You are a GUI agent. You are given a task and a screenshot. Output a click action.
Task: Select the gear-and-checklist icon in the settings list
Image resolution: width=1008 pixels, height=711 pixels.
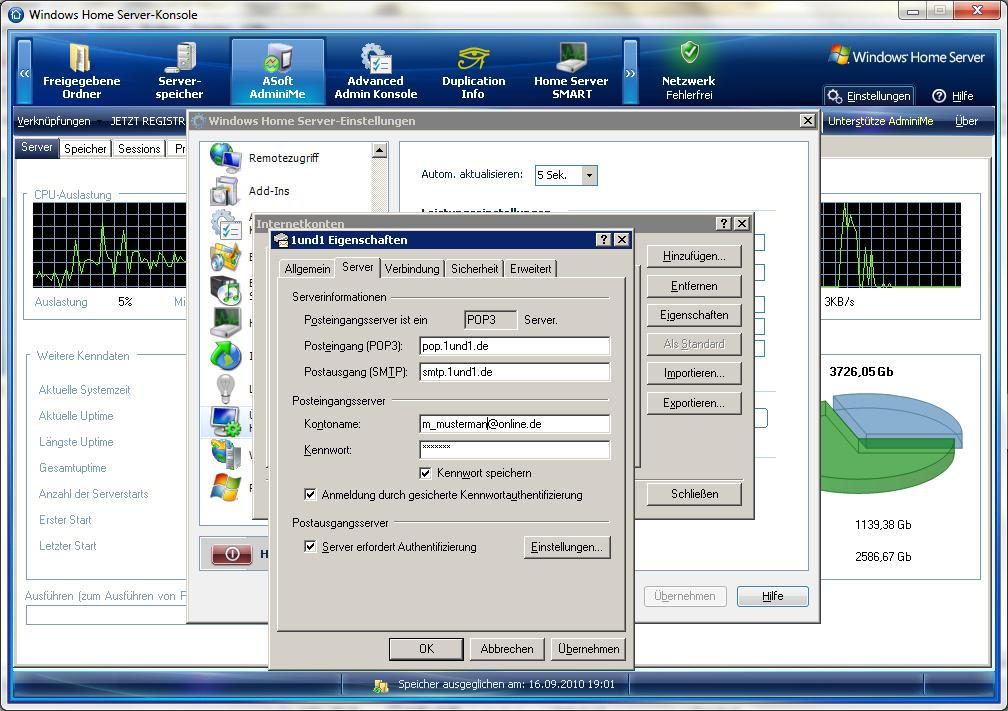coord(226,224)
